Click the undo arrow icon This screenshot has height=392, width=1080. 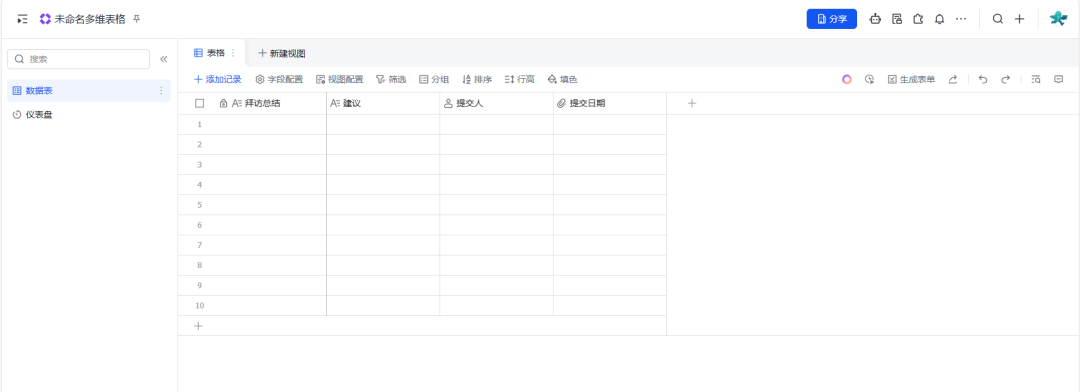click(x=983, y=80)
